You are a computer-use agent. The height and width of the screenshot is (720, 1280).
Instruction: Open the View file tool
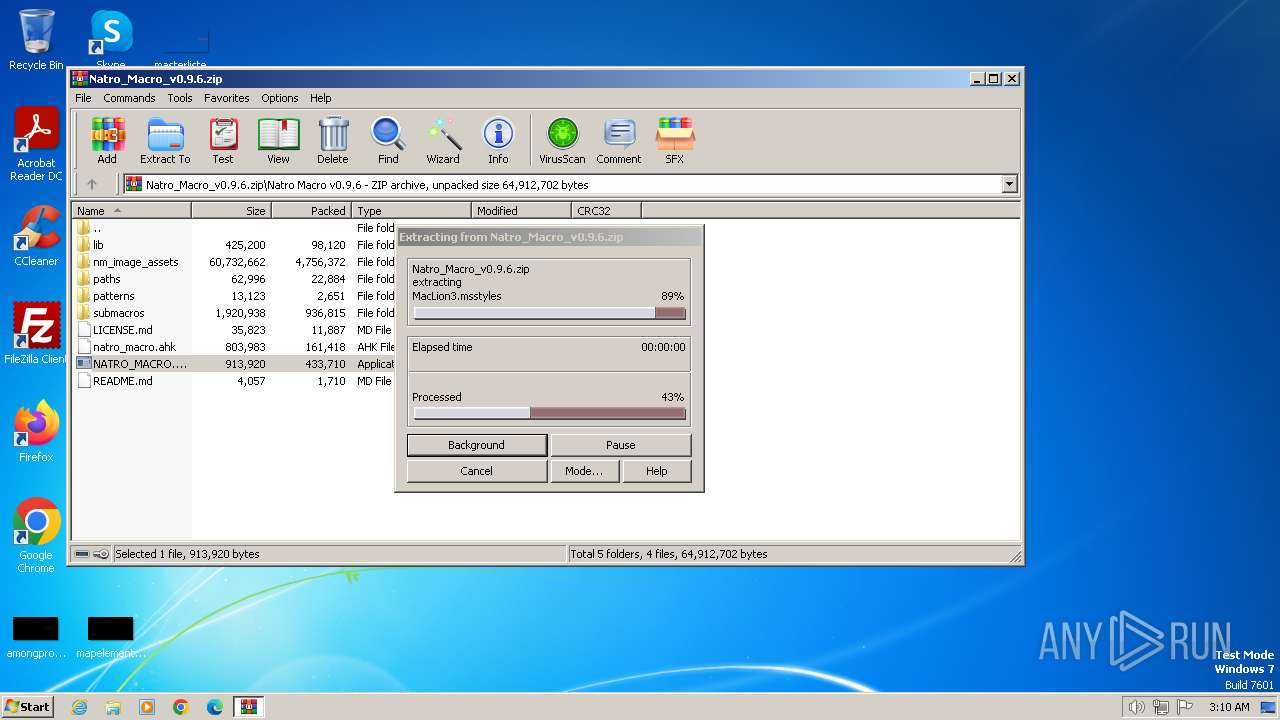point(278,140)
